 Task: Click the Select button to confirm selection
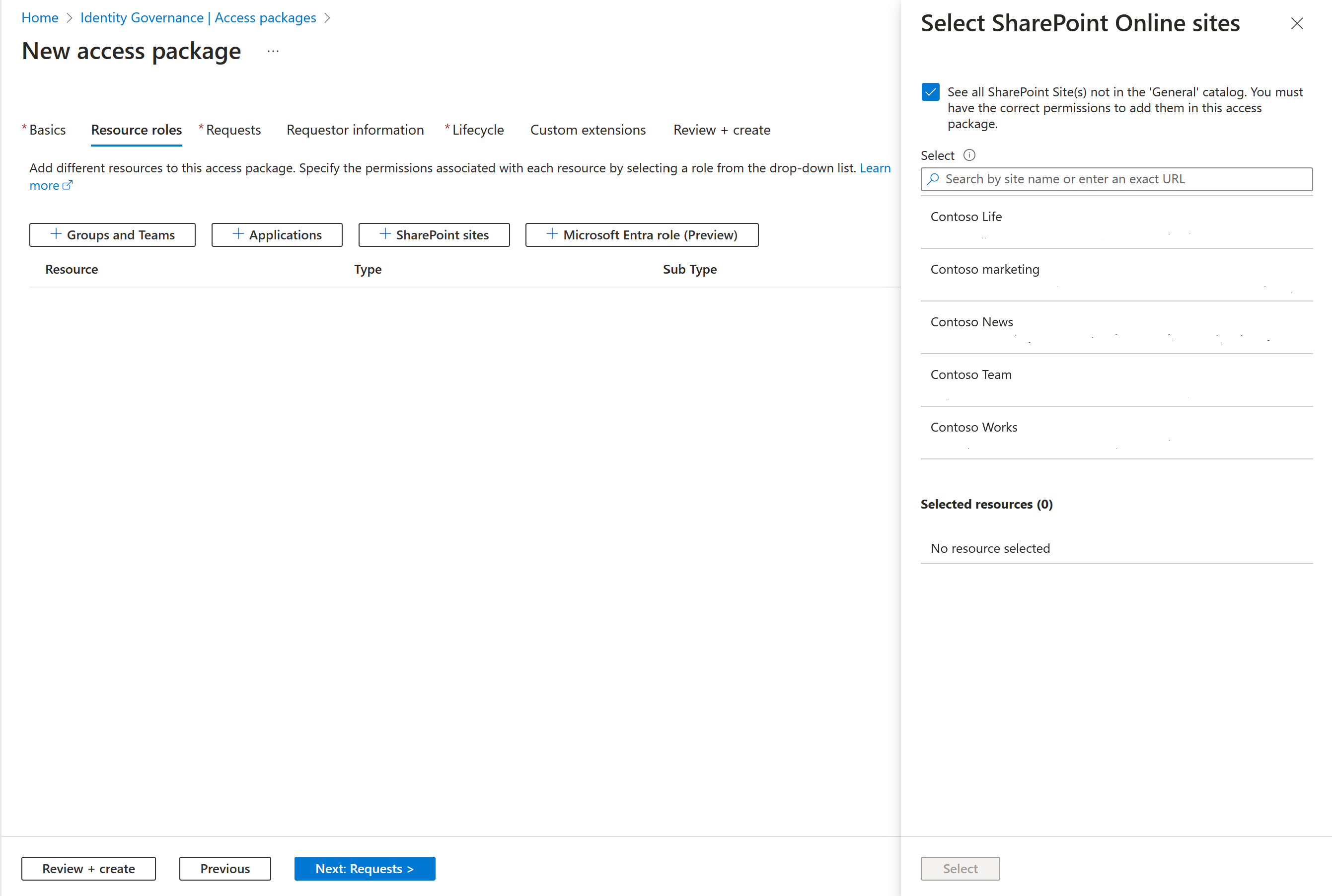(x=959, y=868)
